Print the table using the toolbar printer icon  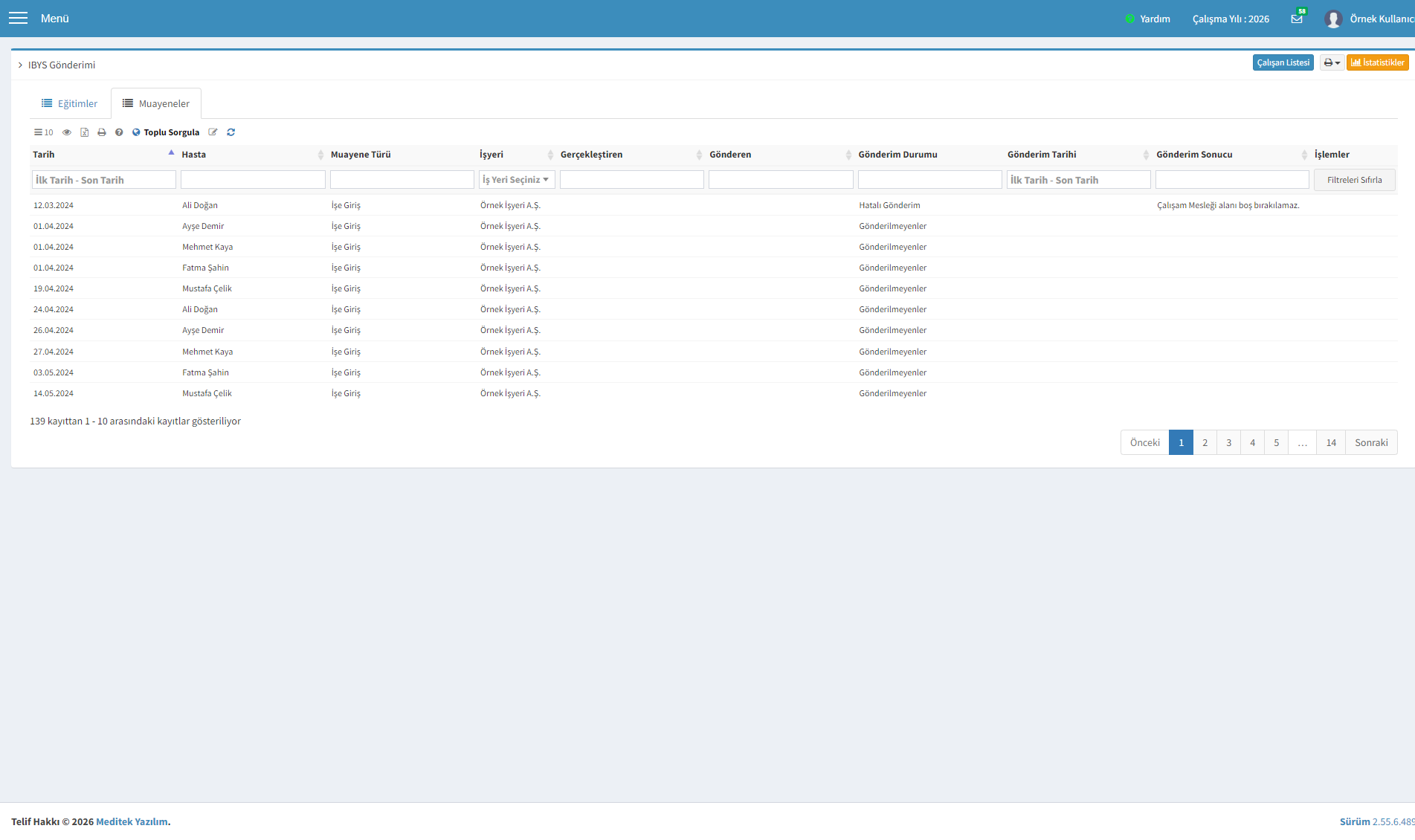tap(102, 132)
